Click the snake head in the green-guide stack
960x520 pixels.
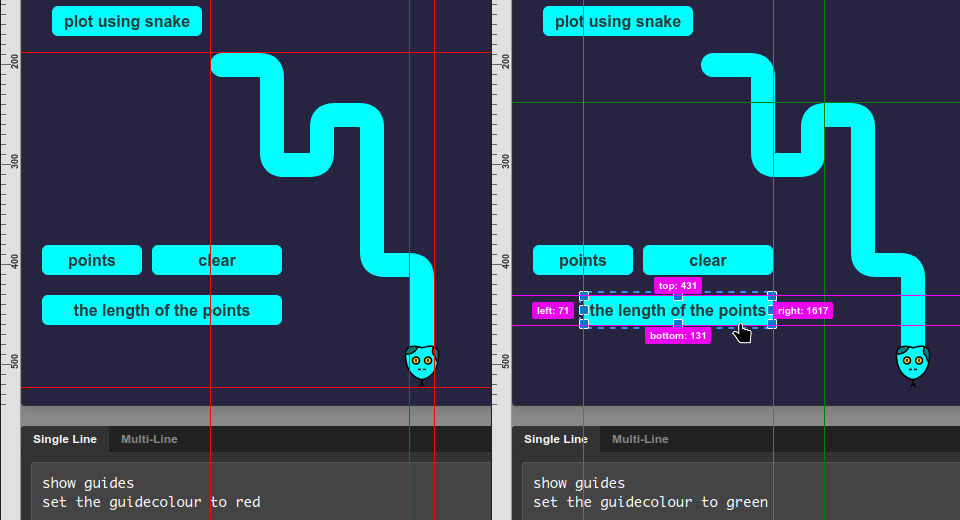point(912,363)
